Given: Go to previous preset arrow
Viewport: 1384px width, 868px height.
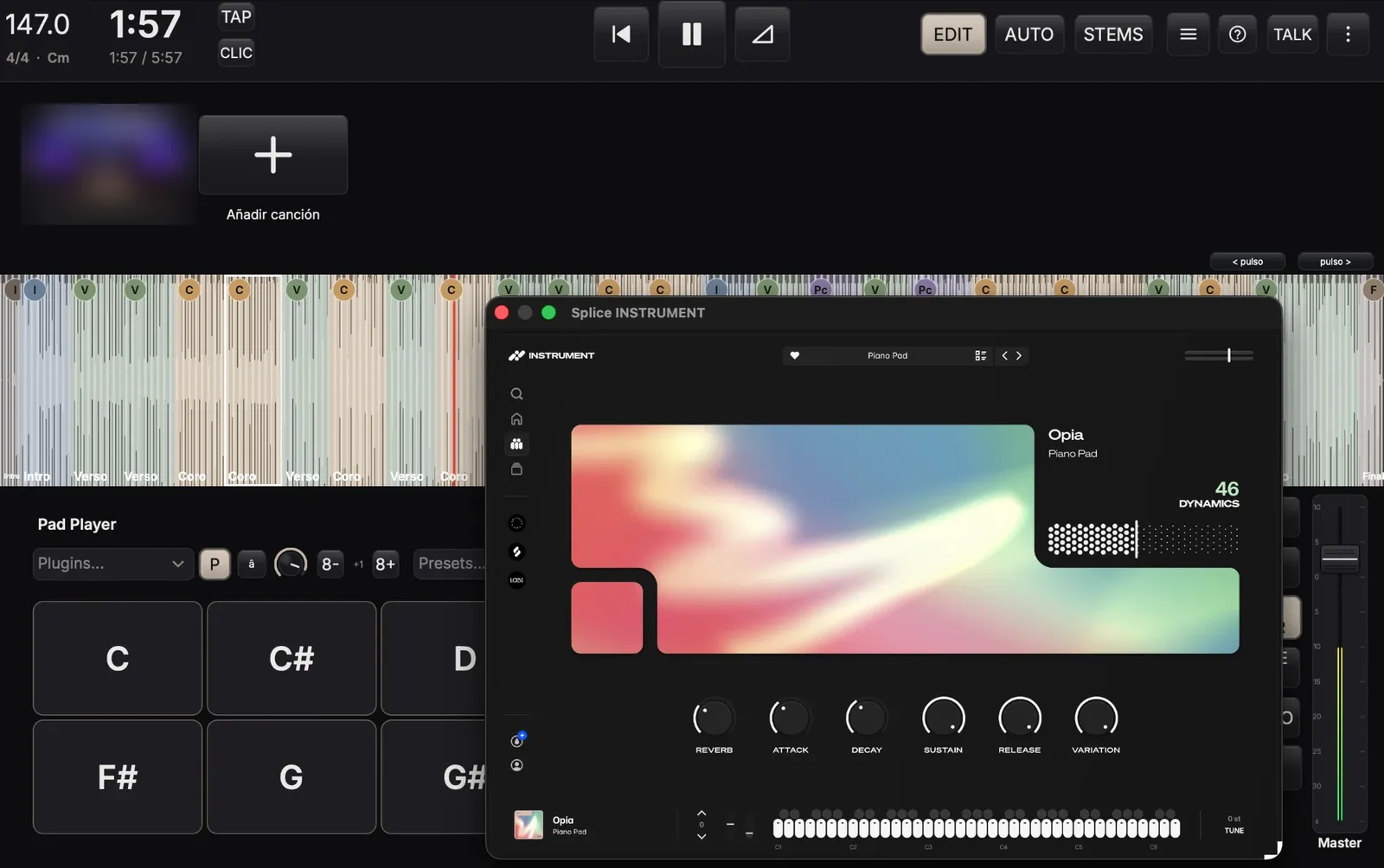Looking at the screenshot, I should 1004,355.
